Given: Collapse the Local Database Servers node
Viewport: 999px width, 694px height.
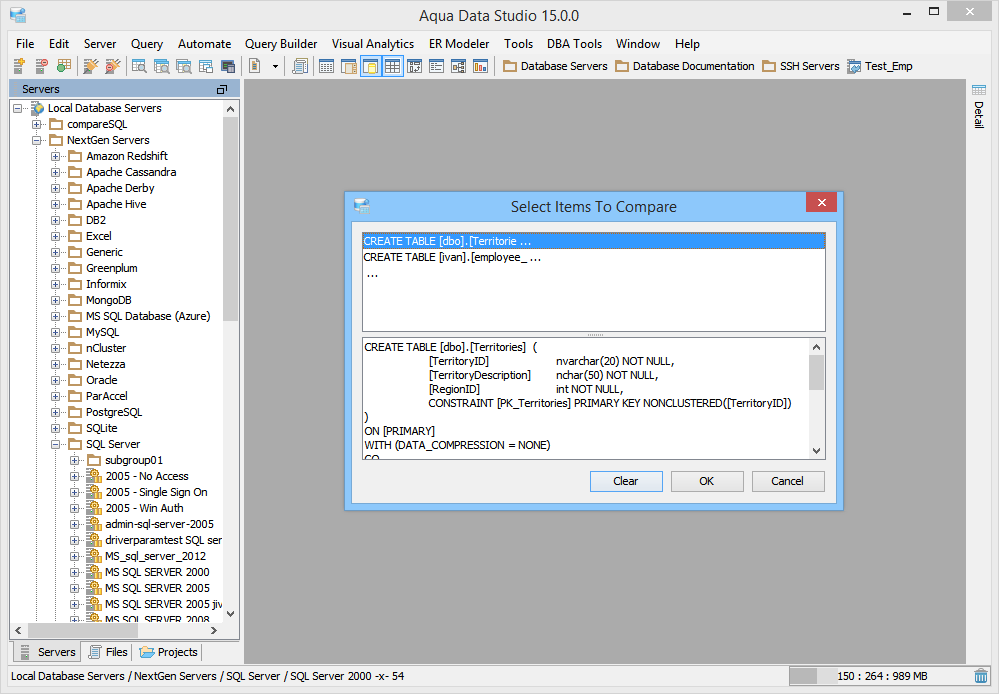Looking at the screenshot, I should pos(18,108).
